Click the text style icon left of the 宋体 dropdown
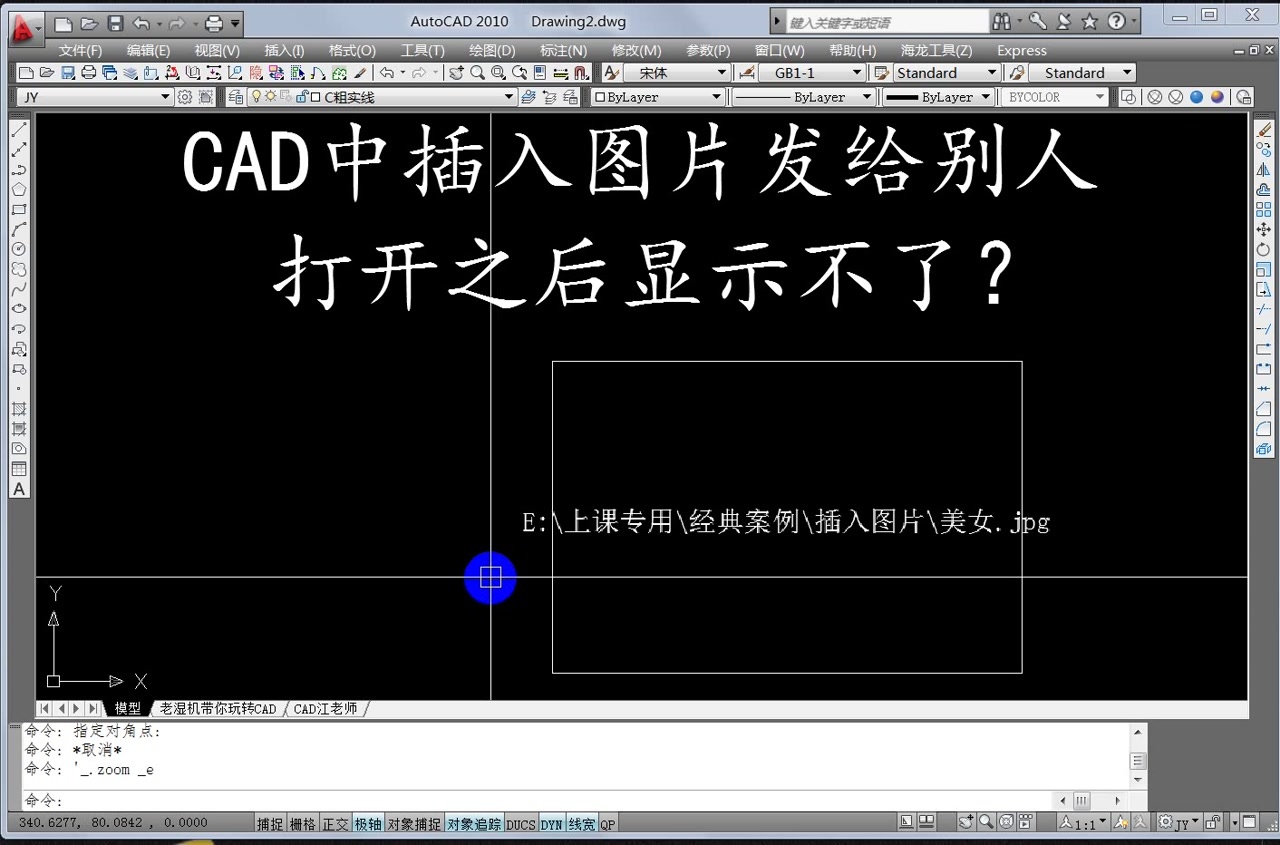The width and height of the screenshot is (1280, 845). click(x=611, y=73)
